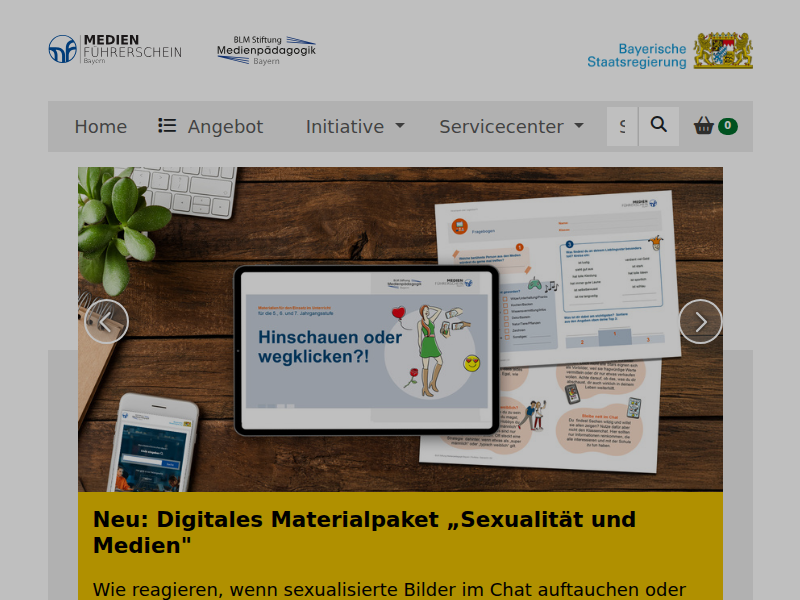Click the green cart count badge

click(728, 126)
